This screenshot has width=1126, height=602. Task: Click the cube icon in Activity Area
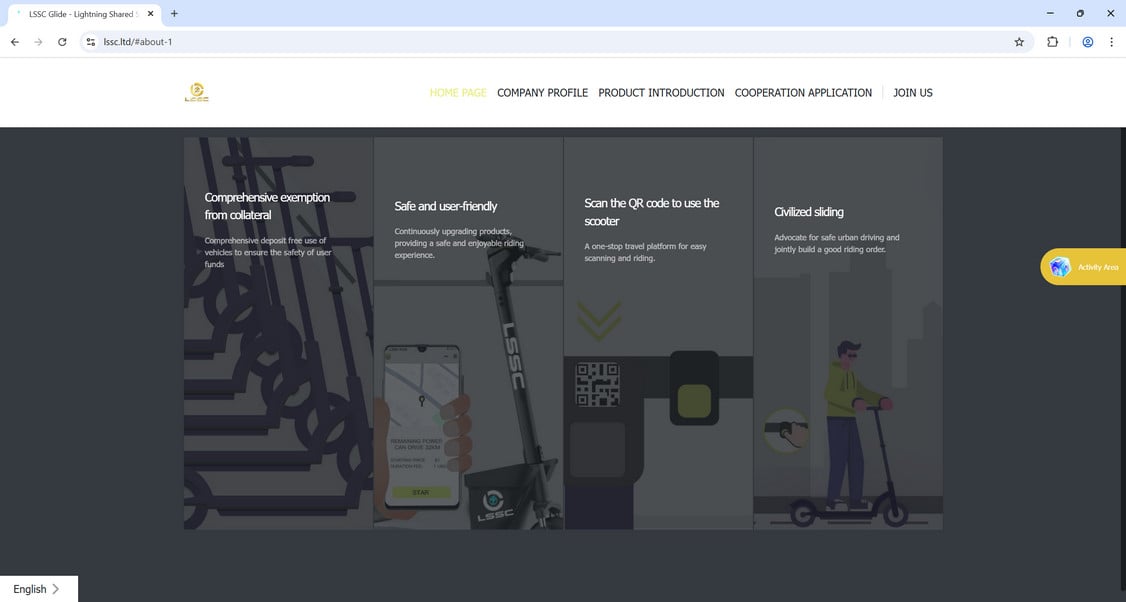click(1060, 267)
